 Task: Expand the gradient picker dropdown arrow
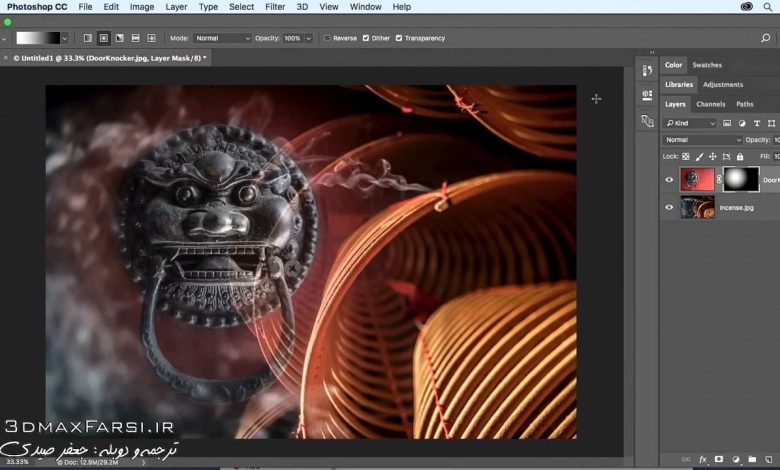[65, 38]
